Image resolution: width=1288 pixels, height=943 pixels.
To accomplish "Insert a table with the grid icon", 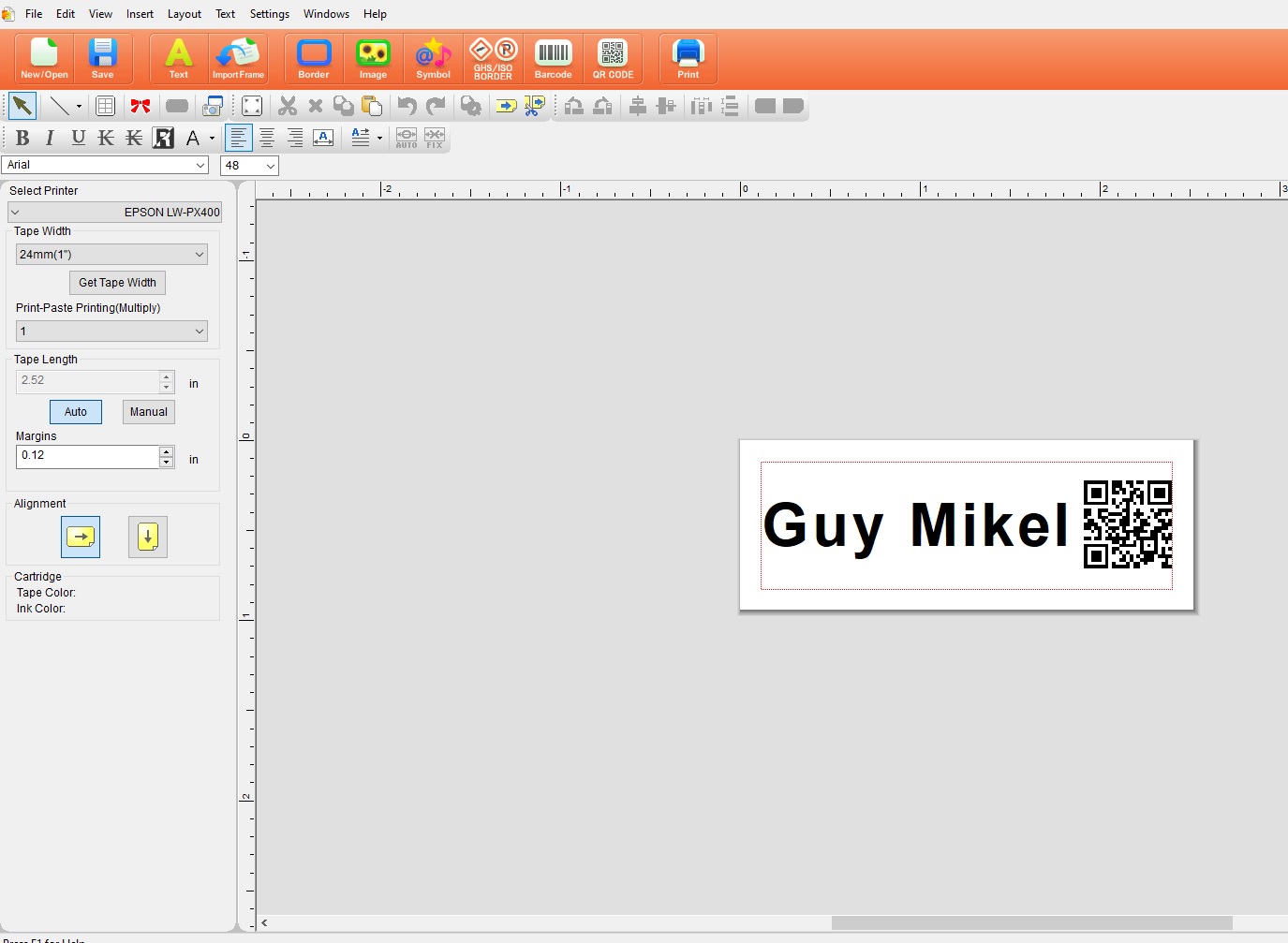I will [x=105, y=107].
